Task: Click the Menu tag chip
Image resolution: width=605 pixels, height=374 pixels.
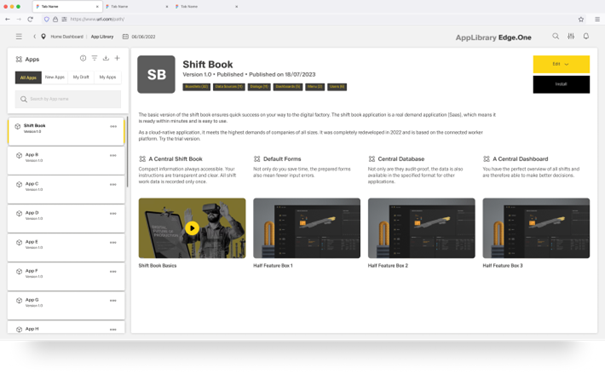Action: click(x=315, y=87)
